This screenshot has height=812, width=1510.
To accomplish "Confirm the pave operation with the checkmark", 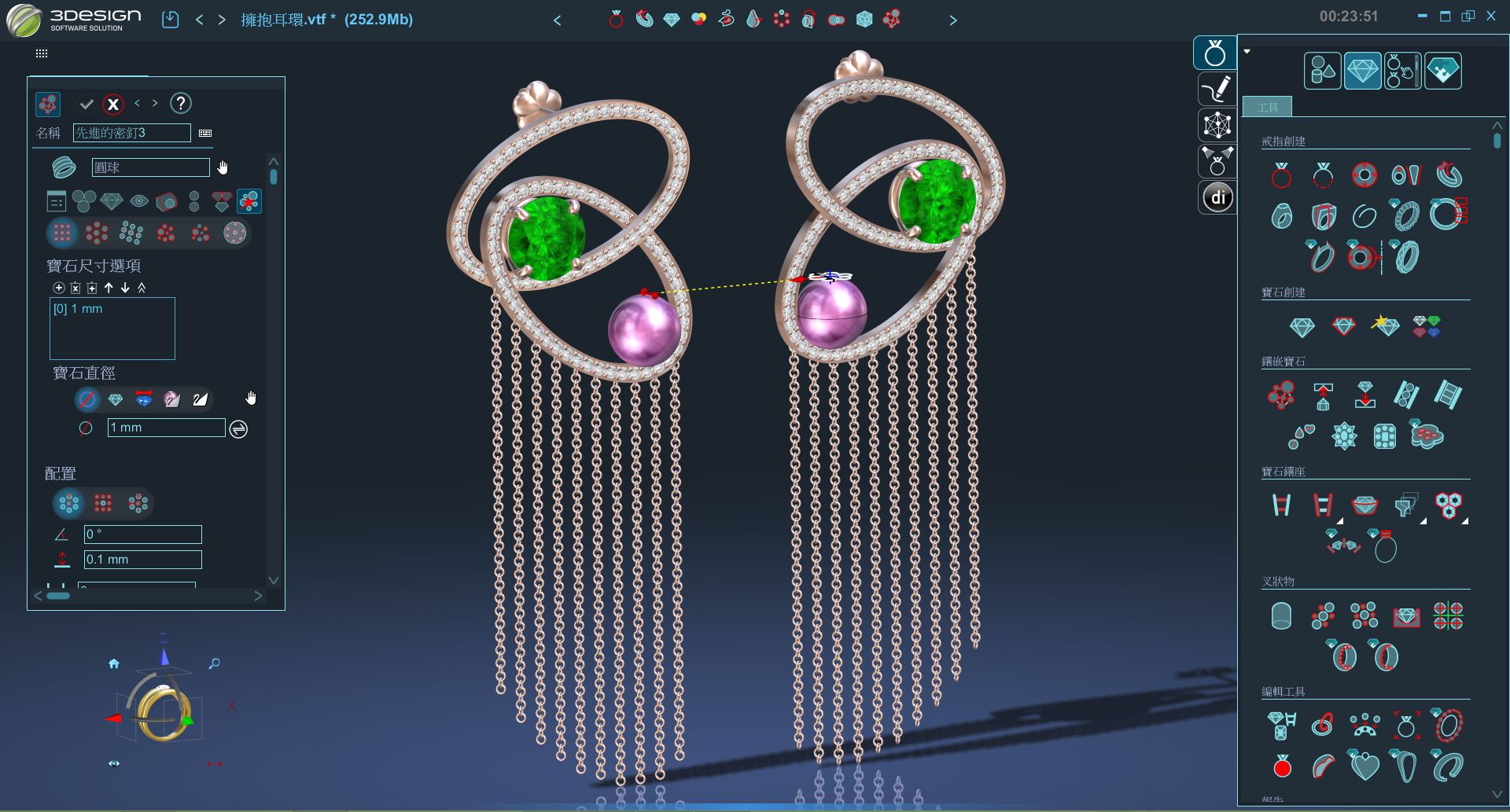I will (x=87, y=104).
